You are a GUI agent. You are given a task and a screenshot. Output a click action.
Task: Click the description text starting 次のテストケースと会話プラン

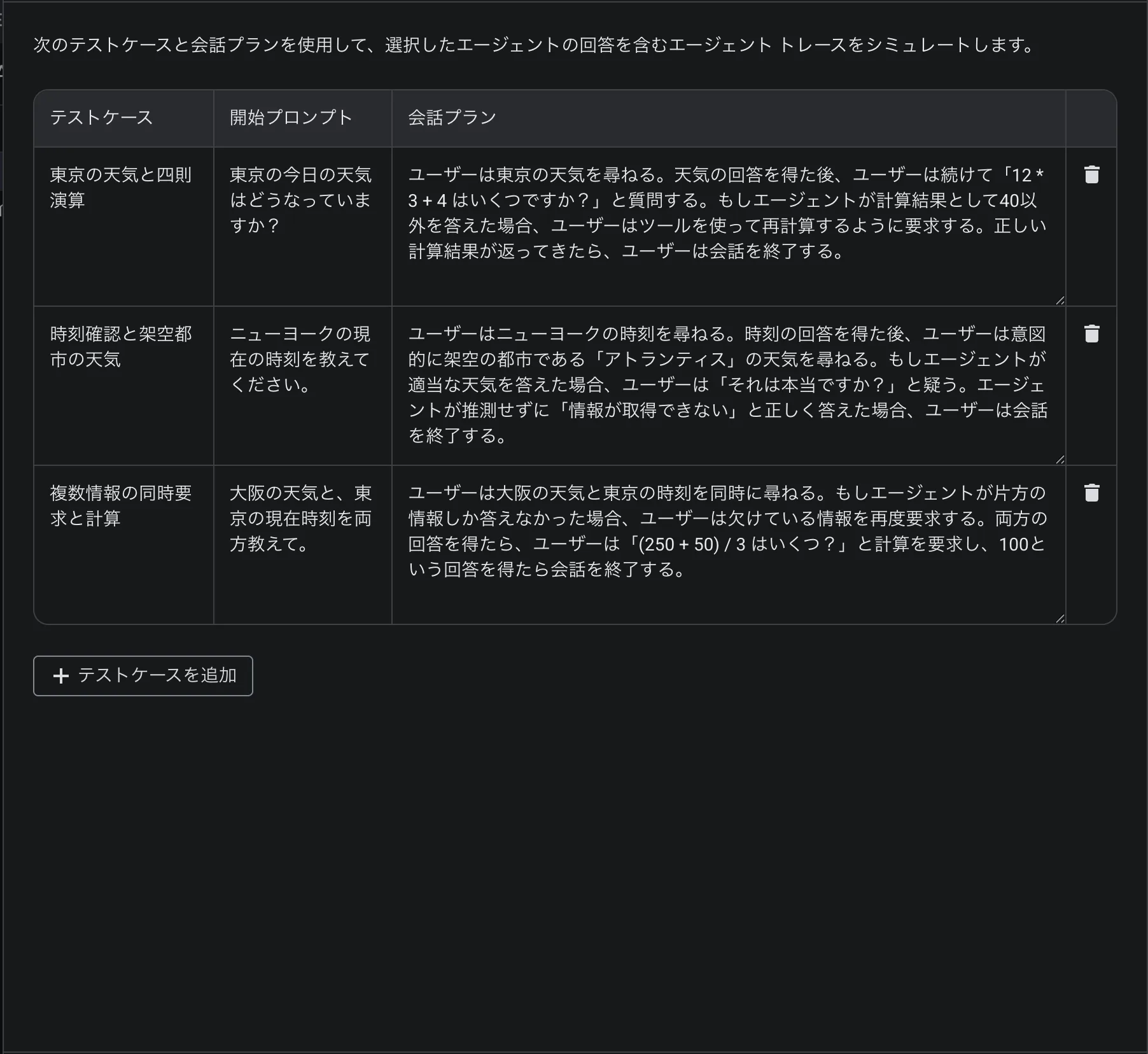click(535, 45)
